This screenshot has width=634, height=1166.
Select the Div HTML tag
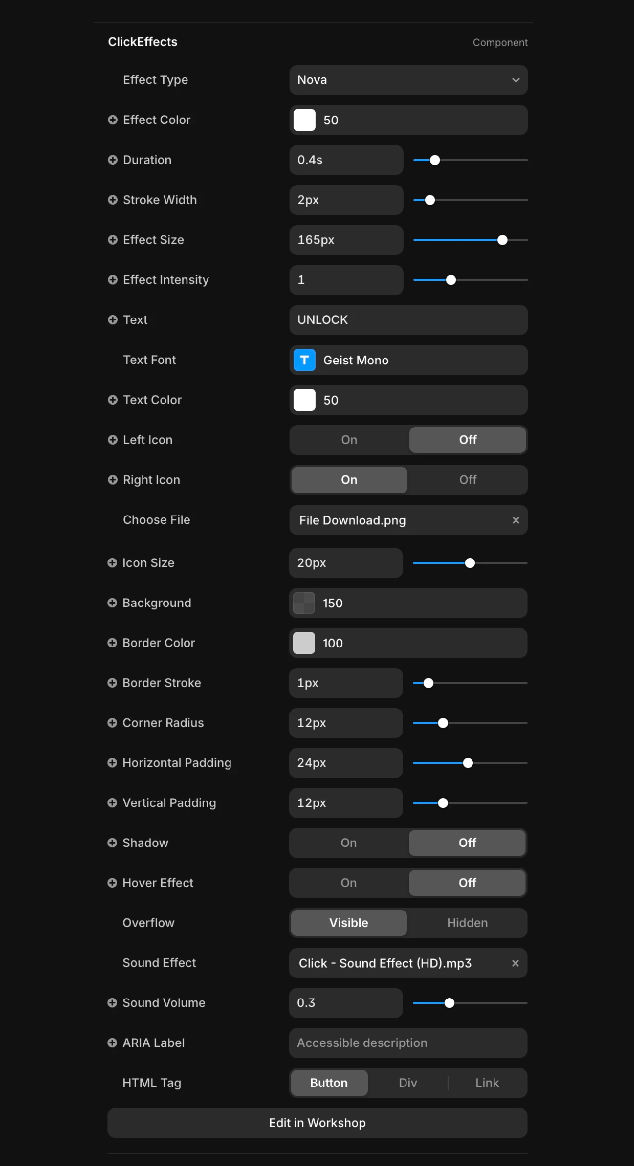click(408, 1083)
